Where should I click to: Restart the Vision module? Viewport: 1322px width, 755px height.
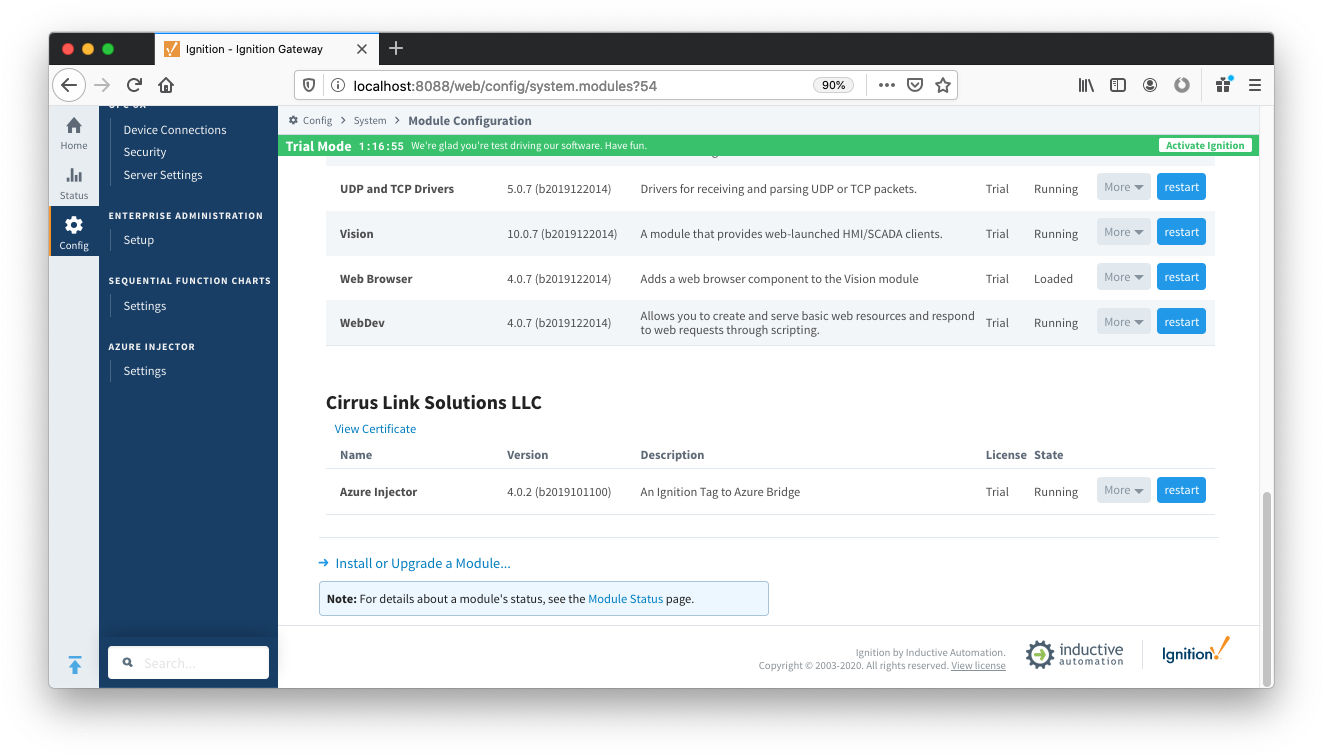coord(1181,232)
